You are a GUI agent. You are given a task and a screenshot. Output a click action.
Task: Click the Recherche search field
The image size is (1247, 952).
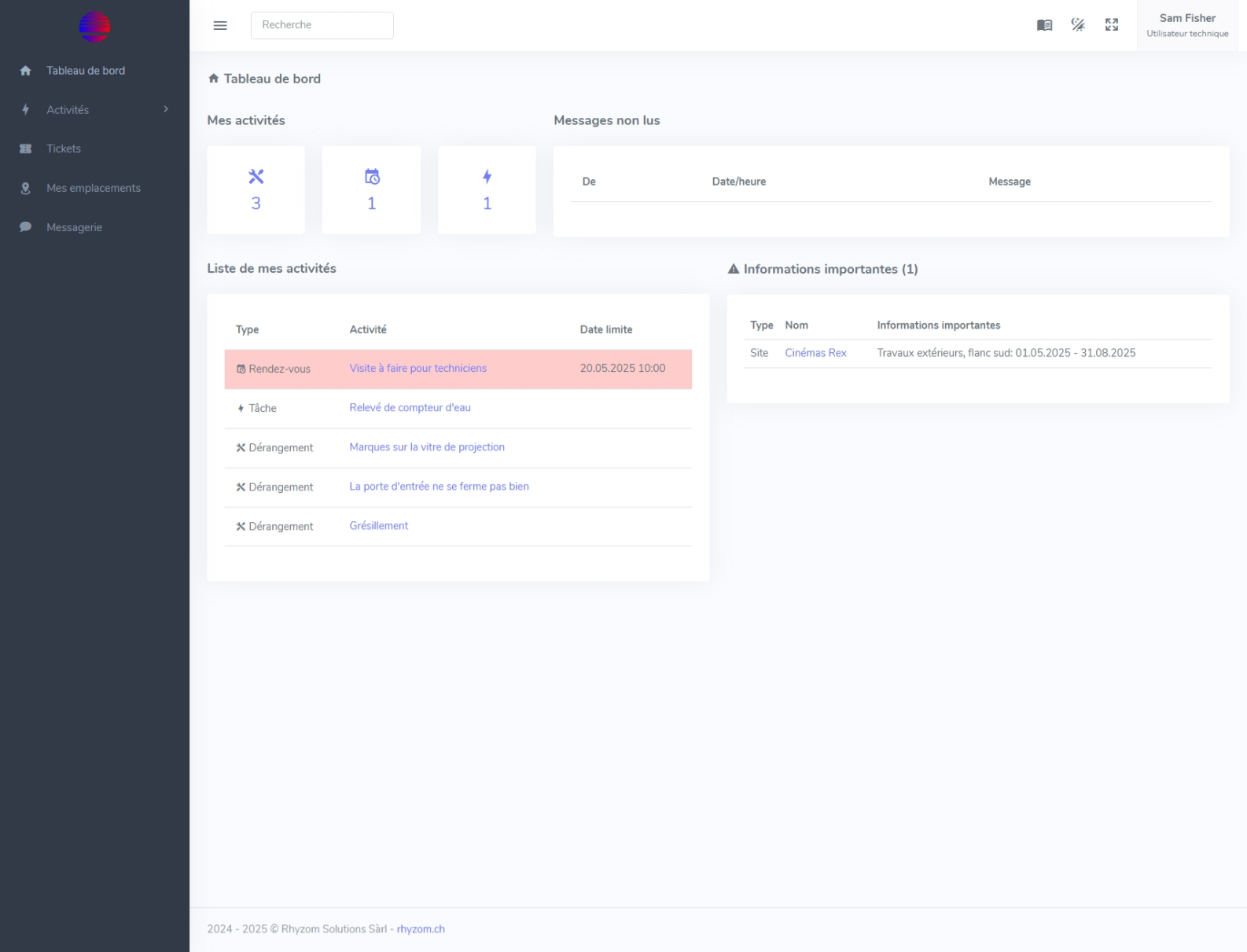pos(322,25)
